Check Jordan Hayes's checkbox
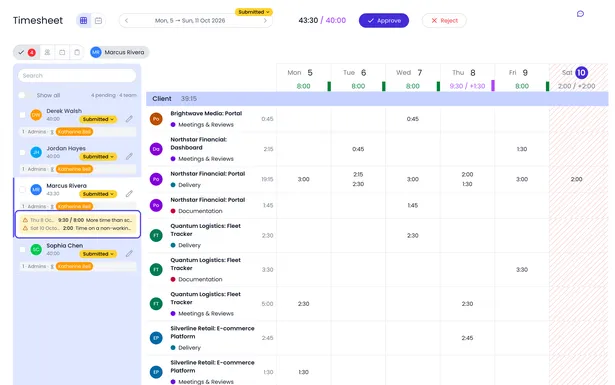 [22, 152]
